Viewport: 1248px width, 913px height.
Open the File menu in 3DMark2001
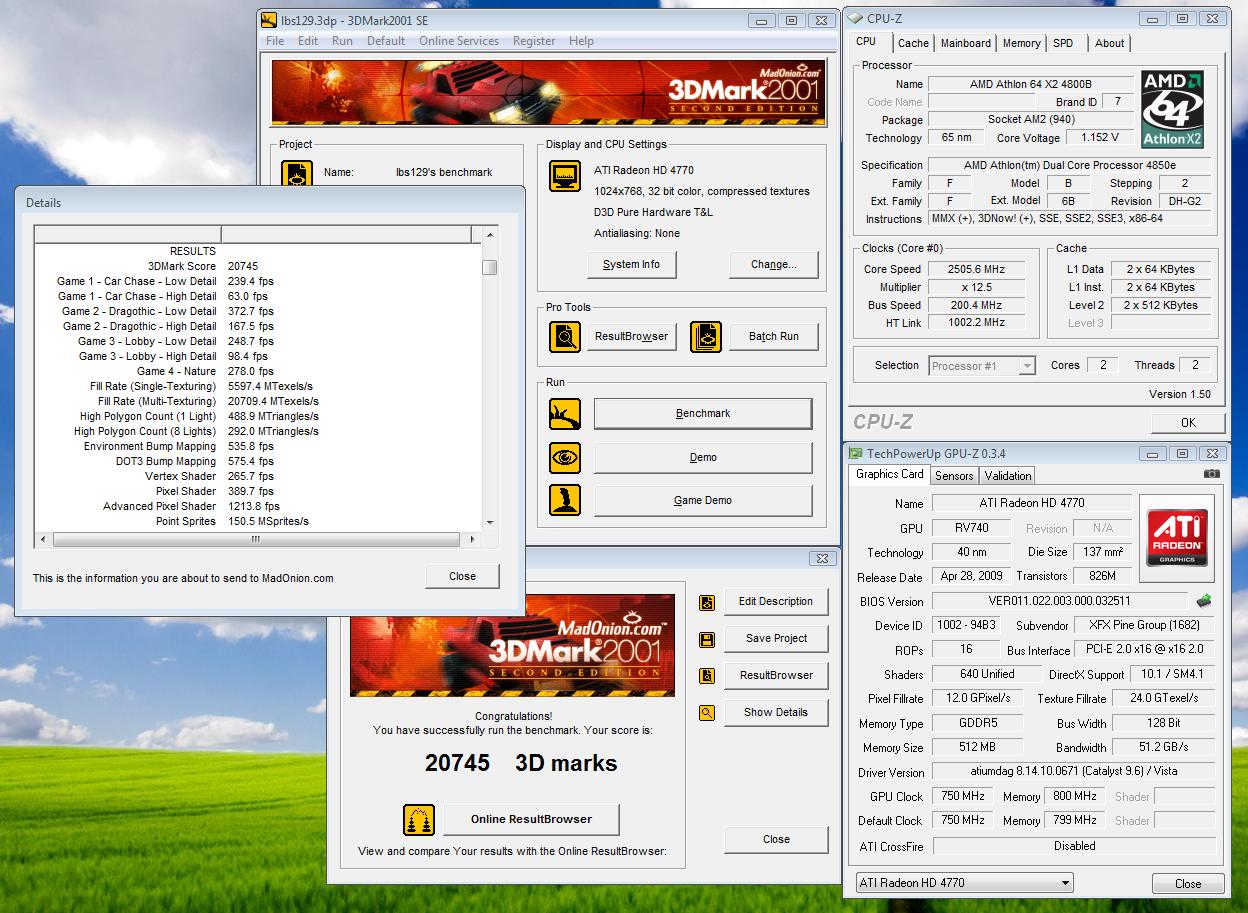tap(275, 41)
